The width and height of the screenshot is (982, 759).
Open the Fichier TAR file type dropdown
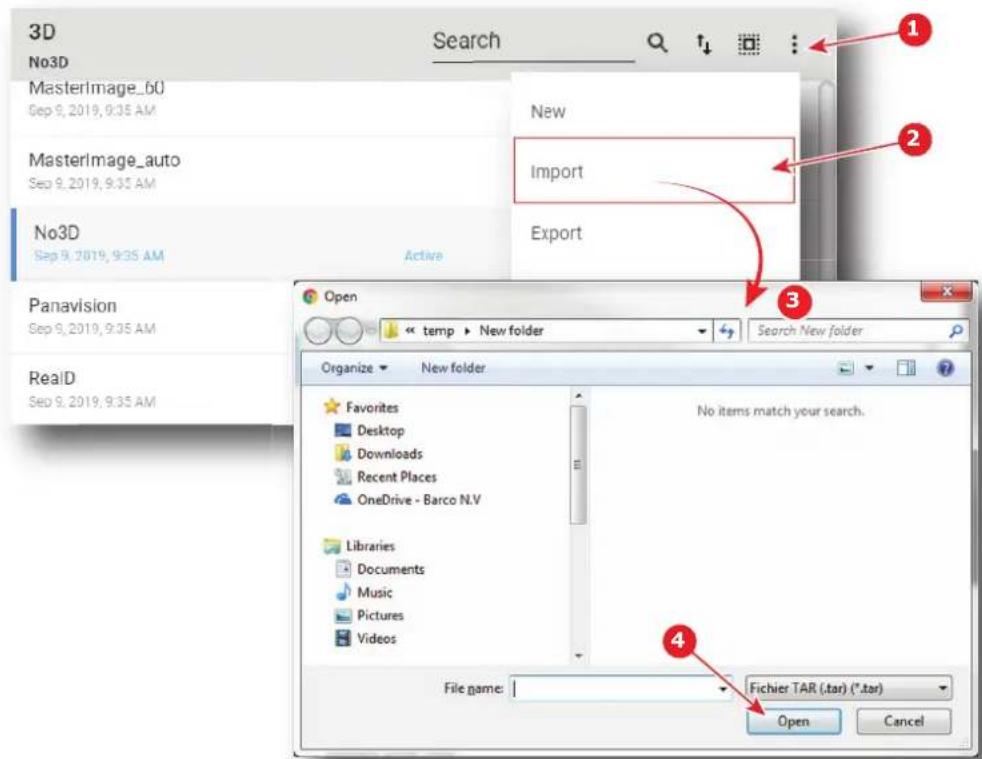[849, 688]
